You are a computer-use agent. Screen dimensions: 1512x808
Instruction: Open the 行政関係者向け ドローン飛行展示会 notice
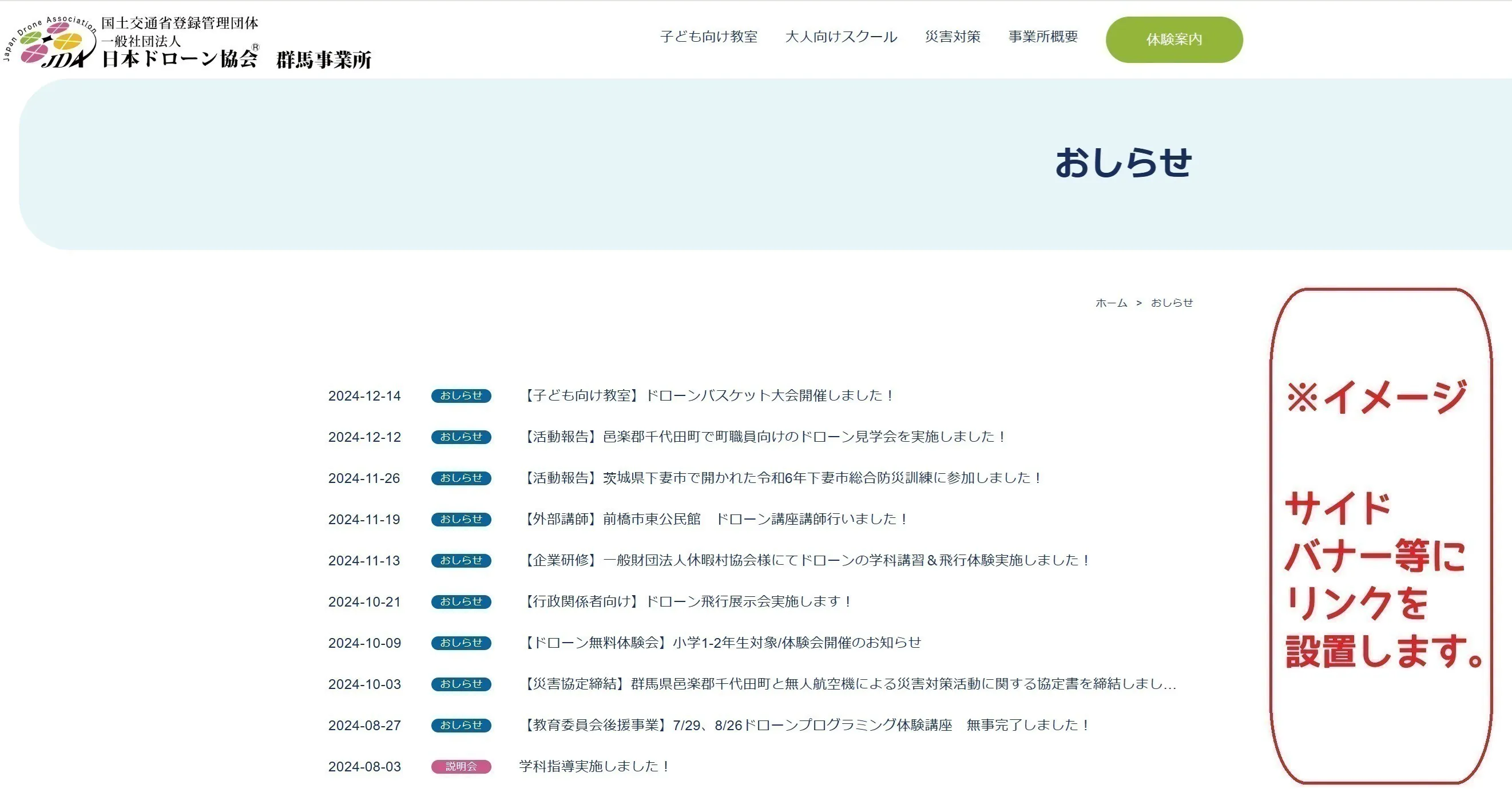(x=685, y=601)
